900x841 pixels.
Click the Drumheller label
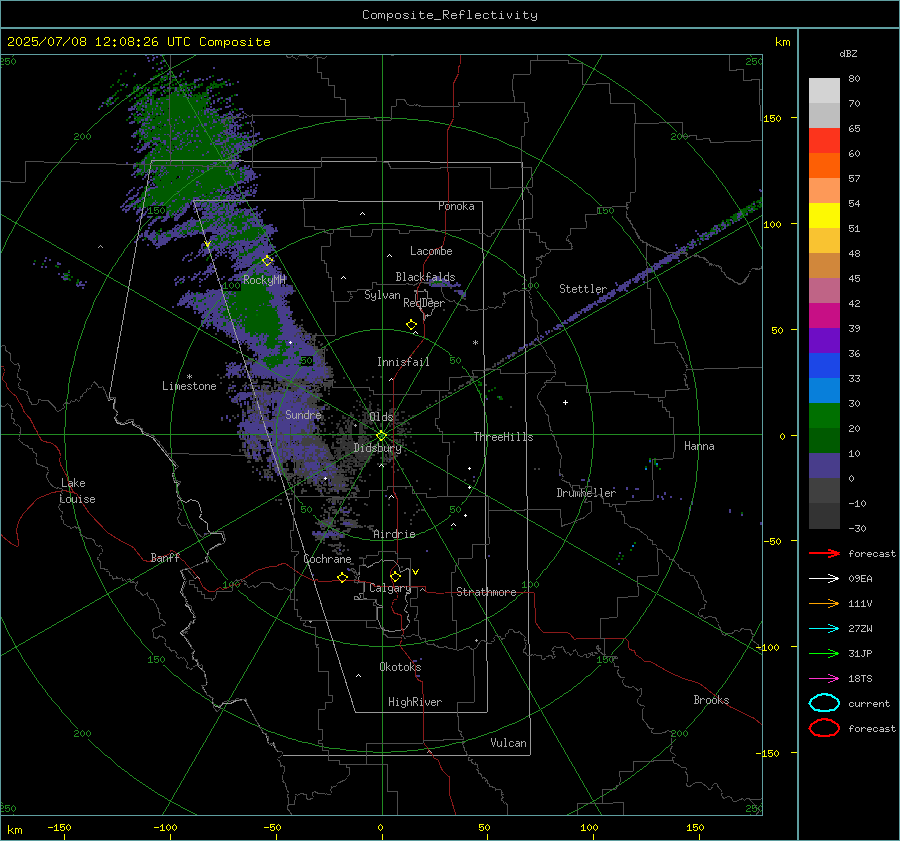[x=586, y=493]
